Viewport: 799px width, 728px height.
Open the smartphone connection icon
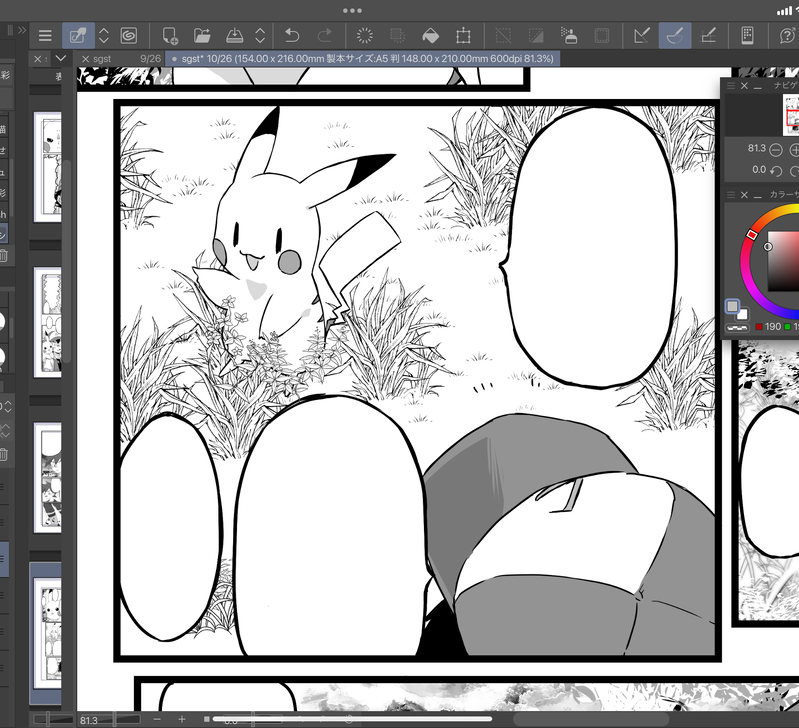click(x=748, y=36)
